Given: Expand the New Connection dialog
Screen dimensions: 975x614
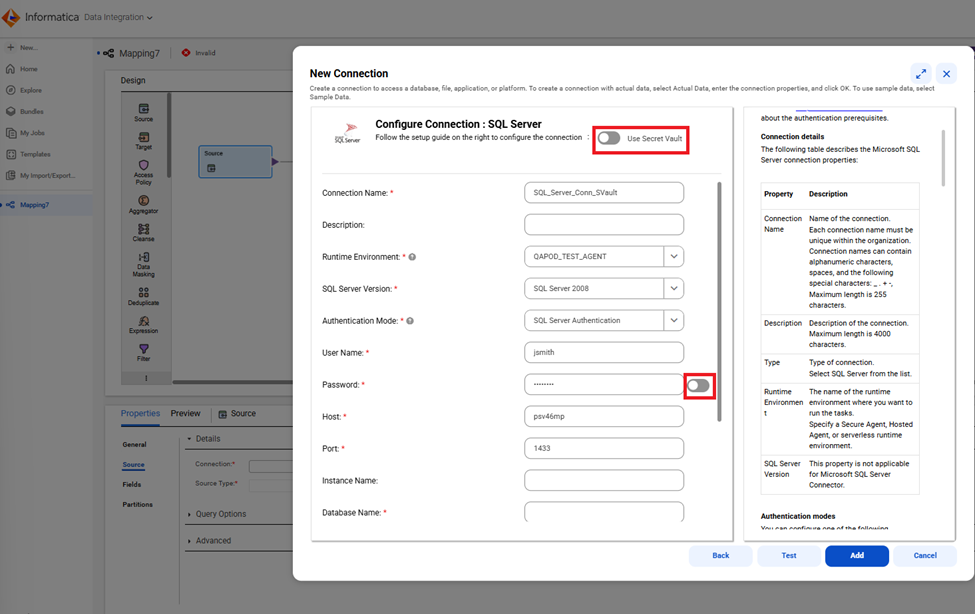Looking at the screenshot, I should 921,74.
